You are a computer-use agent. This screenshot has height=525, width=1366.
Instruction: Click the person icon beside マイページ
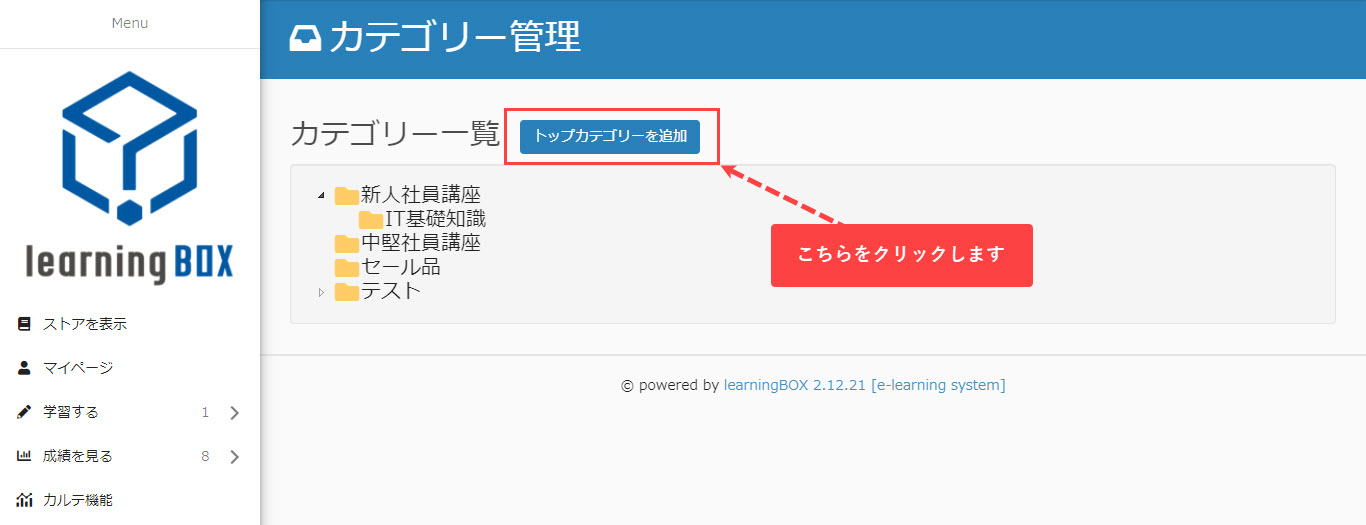tap(25, 368)
